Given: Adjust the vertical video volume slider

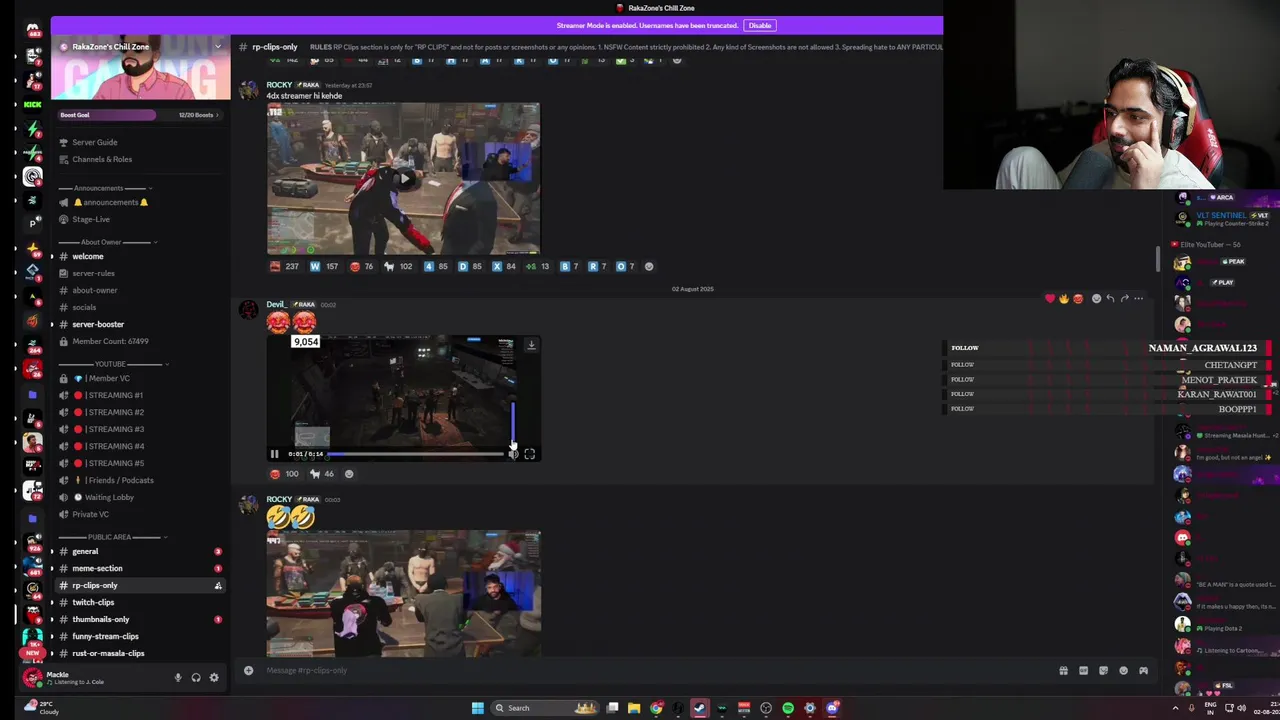Looking at the screenshot, I should (x=513, y=423).
